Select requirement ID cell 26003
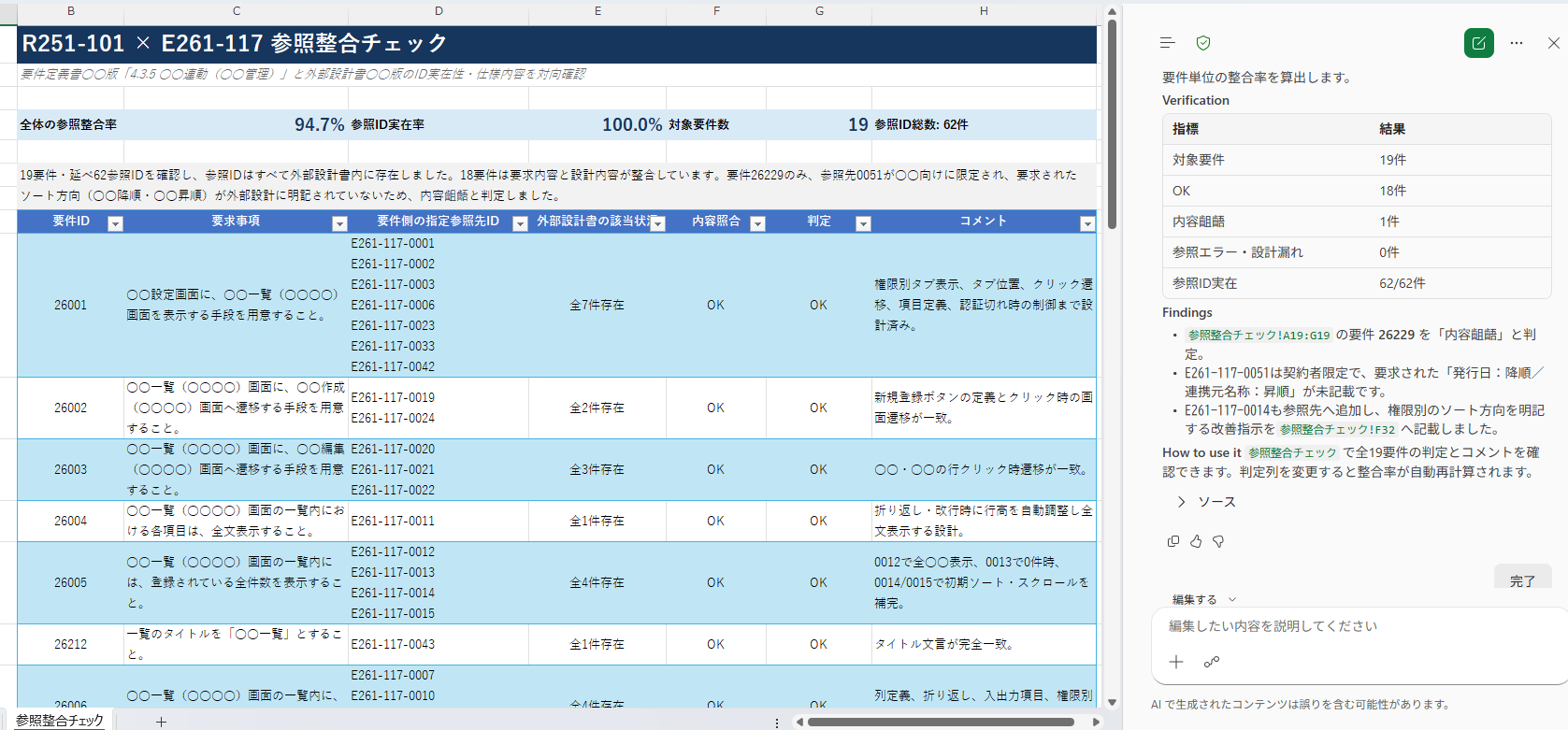The width and height of the screenshot is (1568, 730). click(x=71, y=469)
